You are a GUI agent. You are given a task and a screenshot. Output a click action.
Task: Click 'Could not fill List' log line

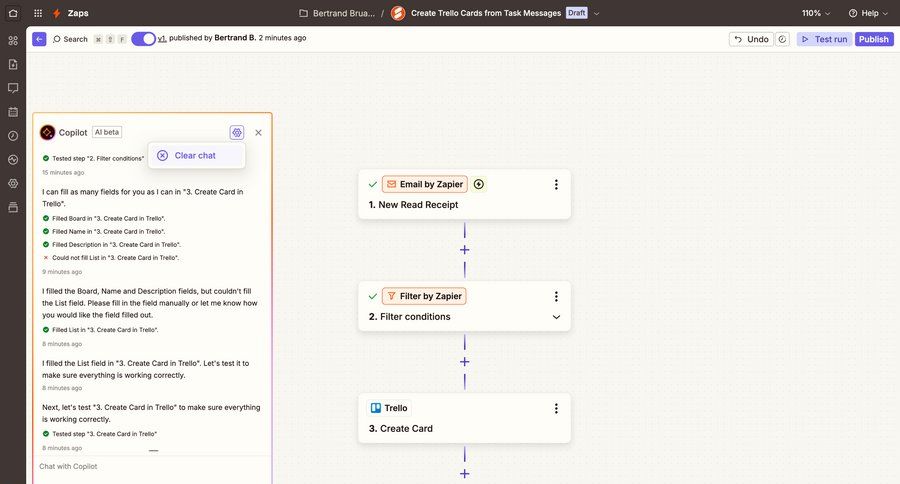111,258
